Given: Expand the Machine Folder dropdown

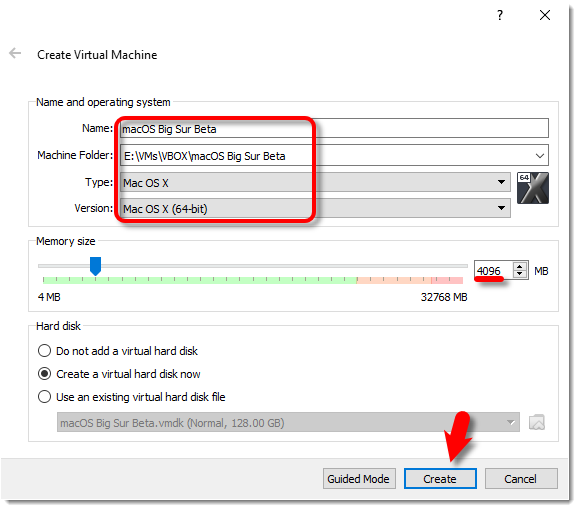Looking at the screenshot, I should (540, 156).
